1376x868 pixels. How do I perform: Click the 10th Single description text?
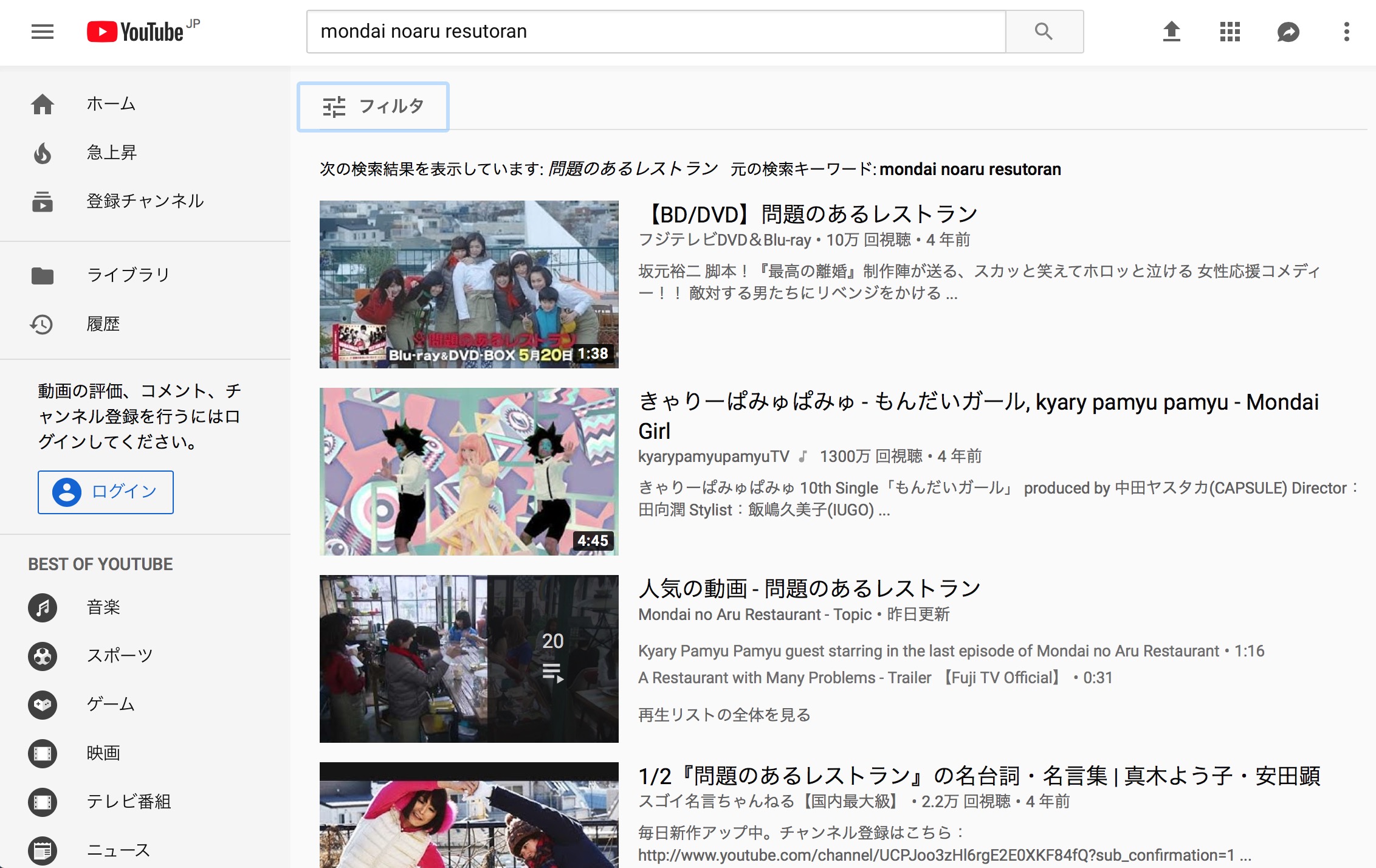pos(999,498)
